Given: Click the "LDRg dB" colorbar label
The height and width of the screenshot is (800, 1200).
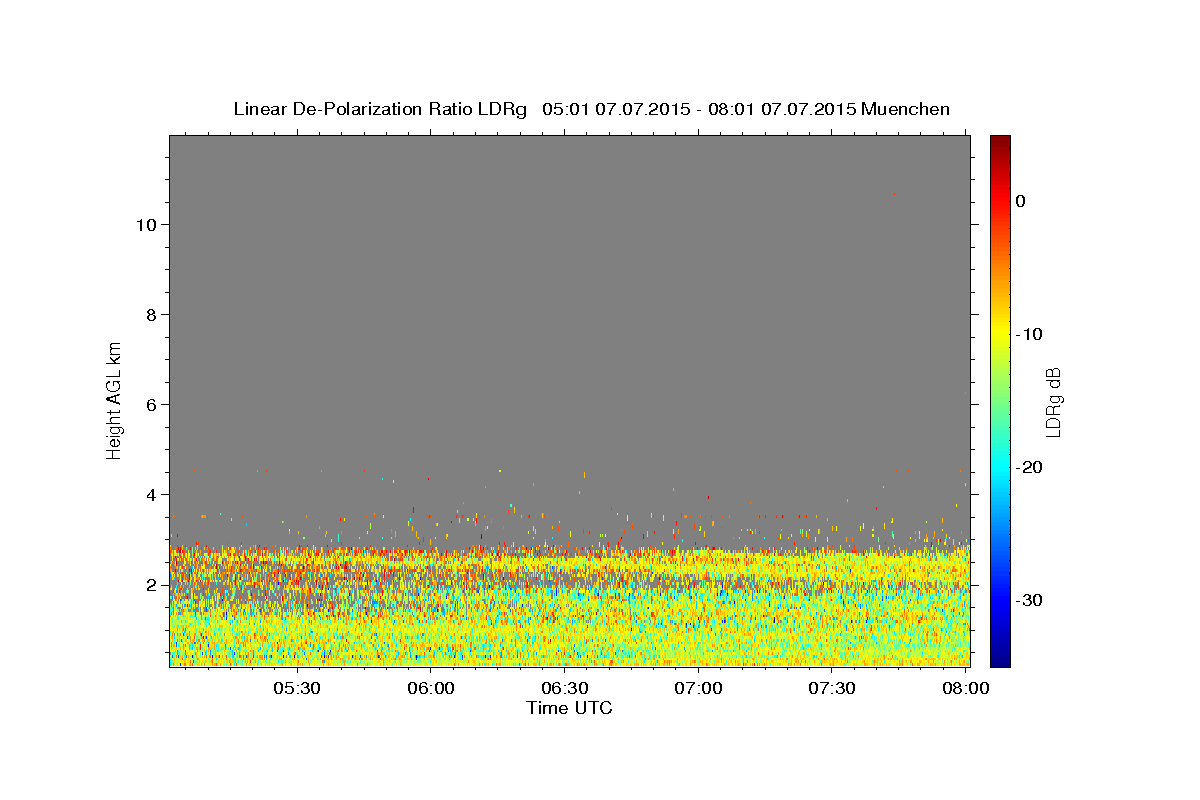Looking at the screenshot, I should click(x=1052, y=402).
